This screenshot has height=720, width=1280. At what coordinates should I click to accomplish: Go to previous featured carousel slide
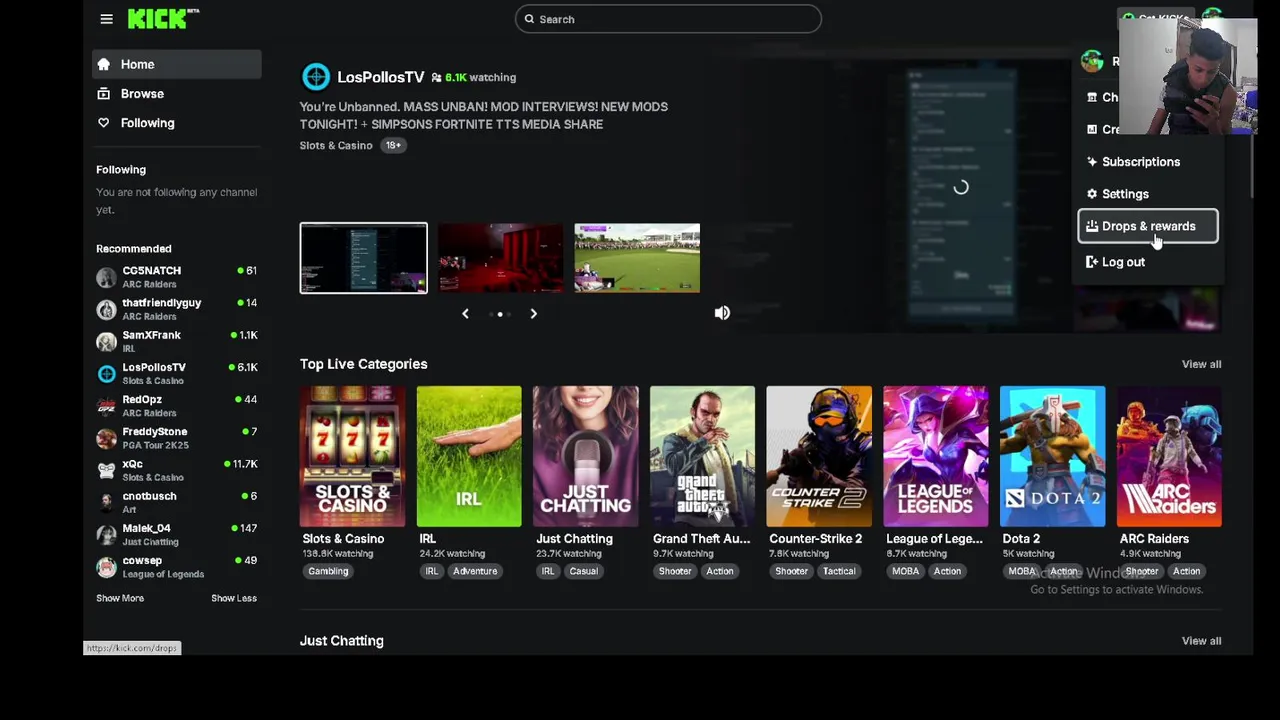pos(465,314)
